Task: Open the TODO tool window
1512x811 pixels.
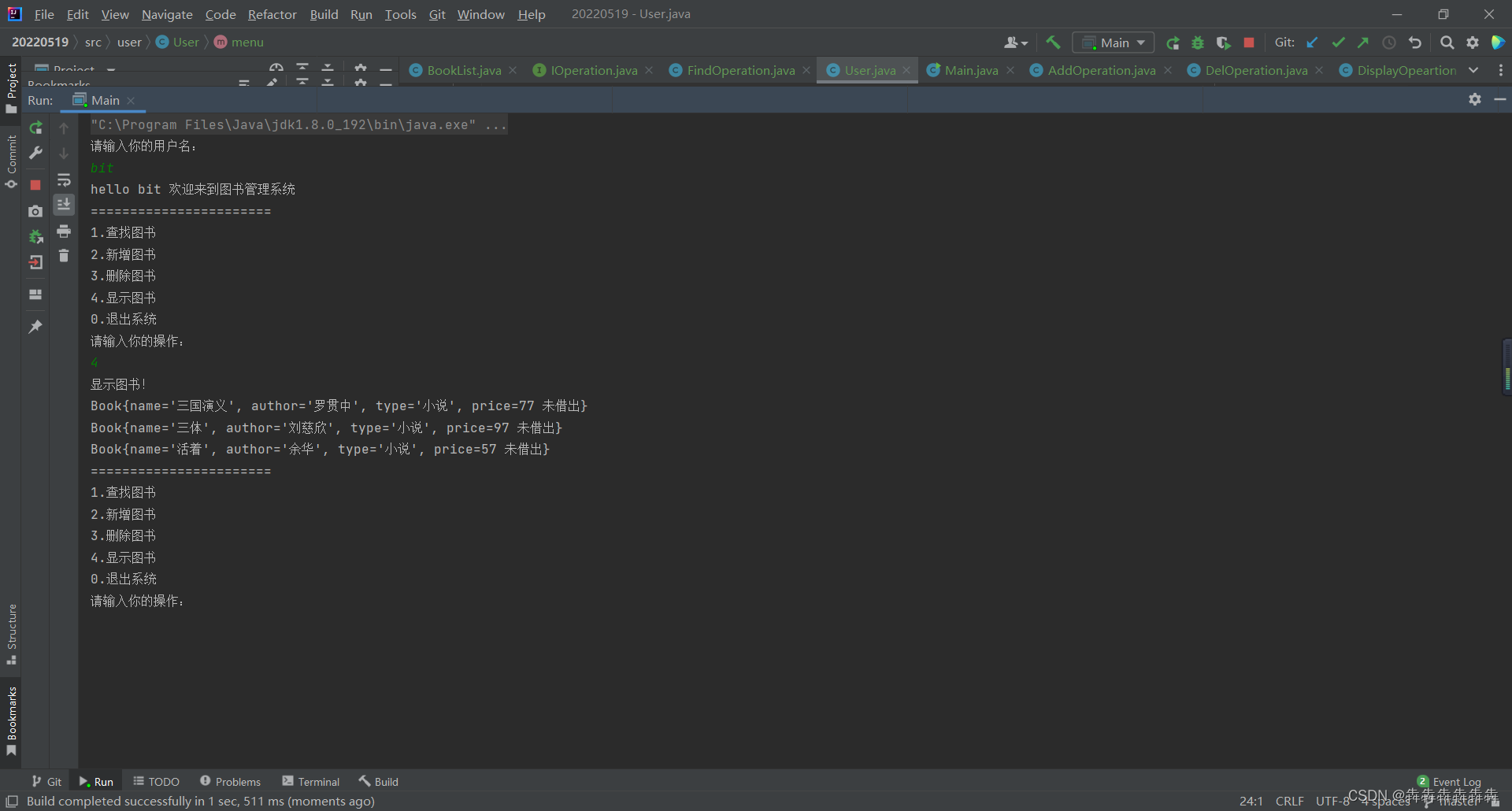Action: 156,781
